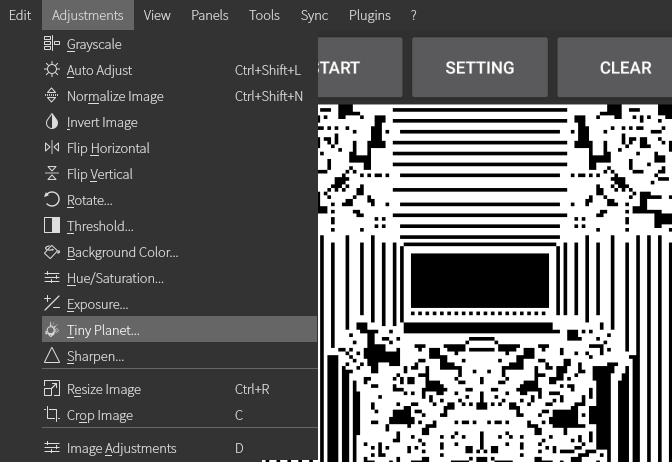This screenshot has width=672, height=462.
Task: Open the Sync menu
Action: coord(314,15)
